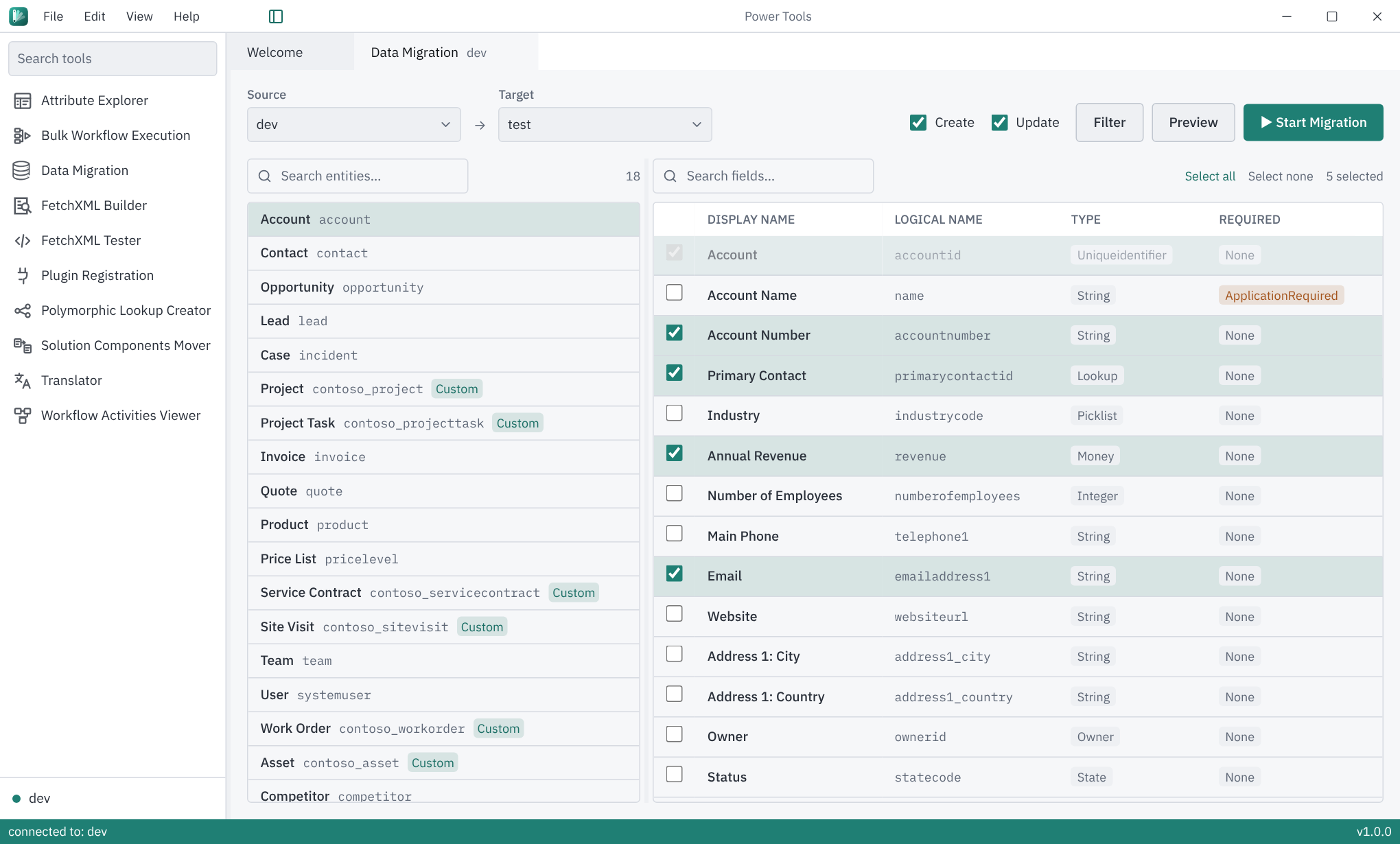Check the Website field checkbox
This screenshot has height=844, width=1400.
(675, 614)
